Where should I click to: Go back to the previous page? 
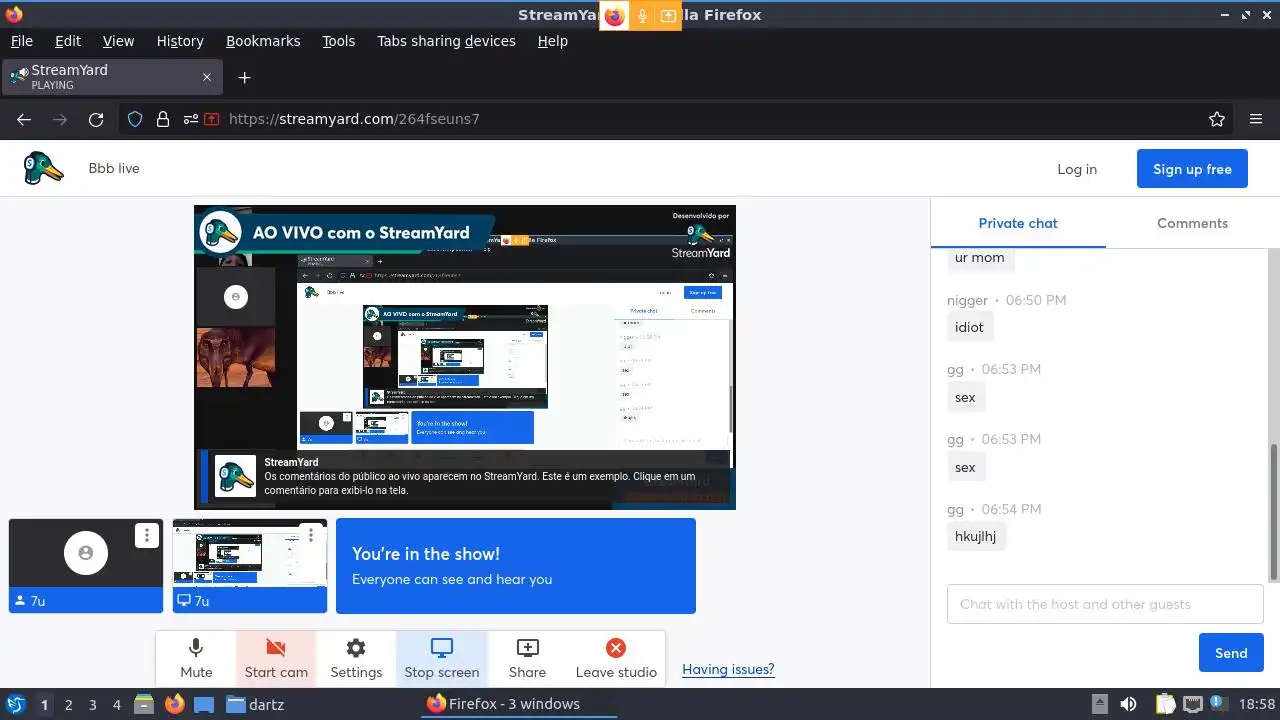[24, 119]
